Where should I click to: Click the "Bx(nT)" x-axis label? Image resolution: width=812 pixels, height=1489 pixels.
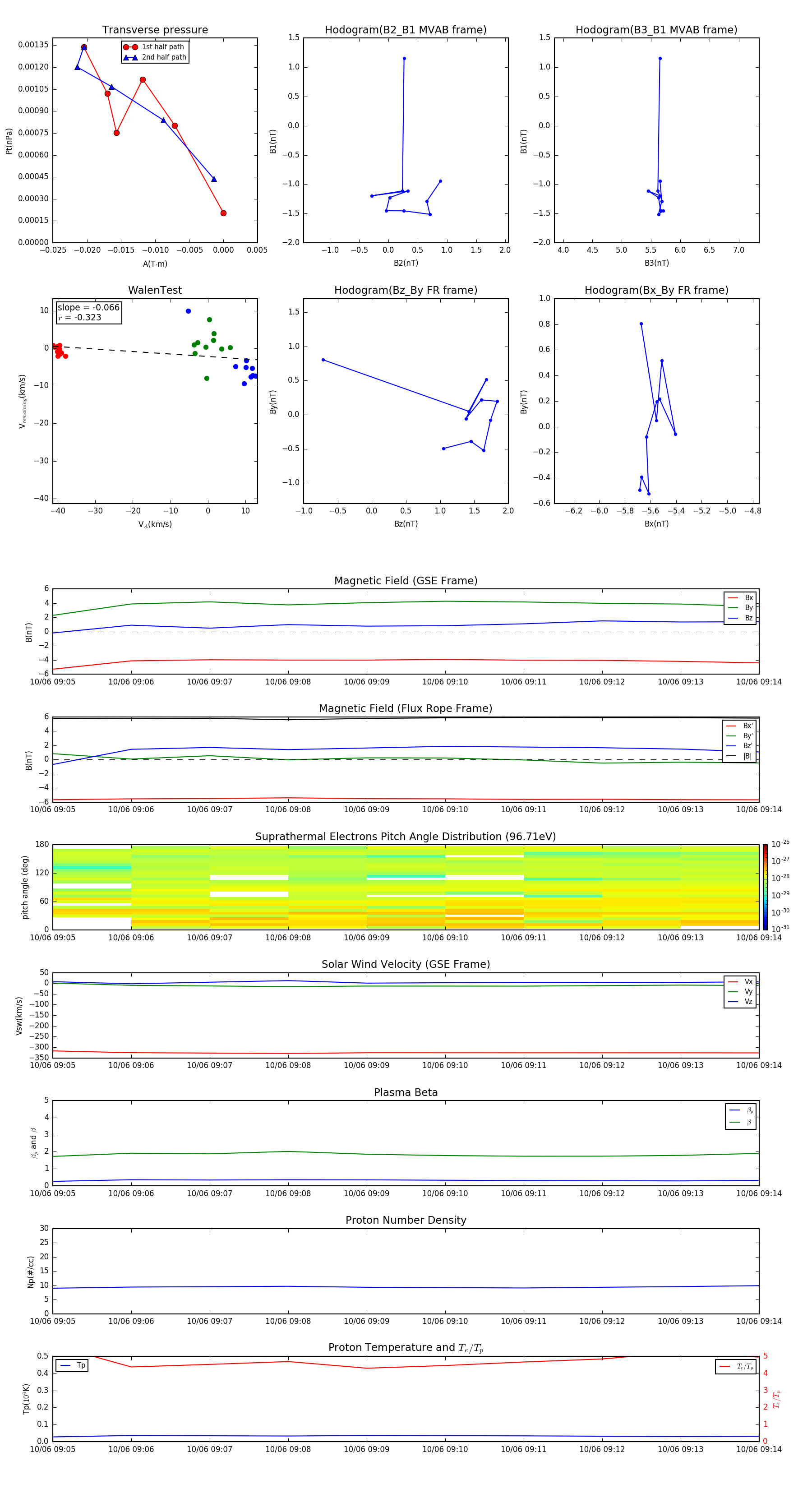pyautogui.click(x=656, y=524)
